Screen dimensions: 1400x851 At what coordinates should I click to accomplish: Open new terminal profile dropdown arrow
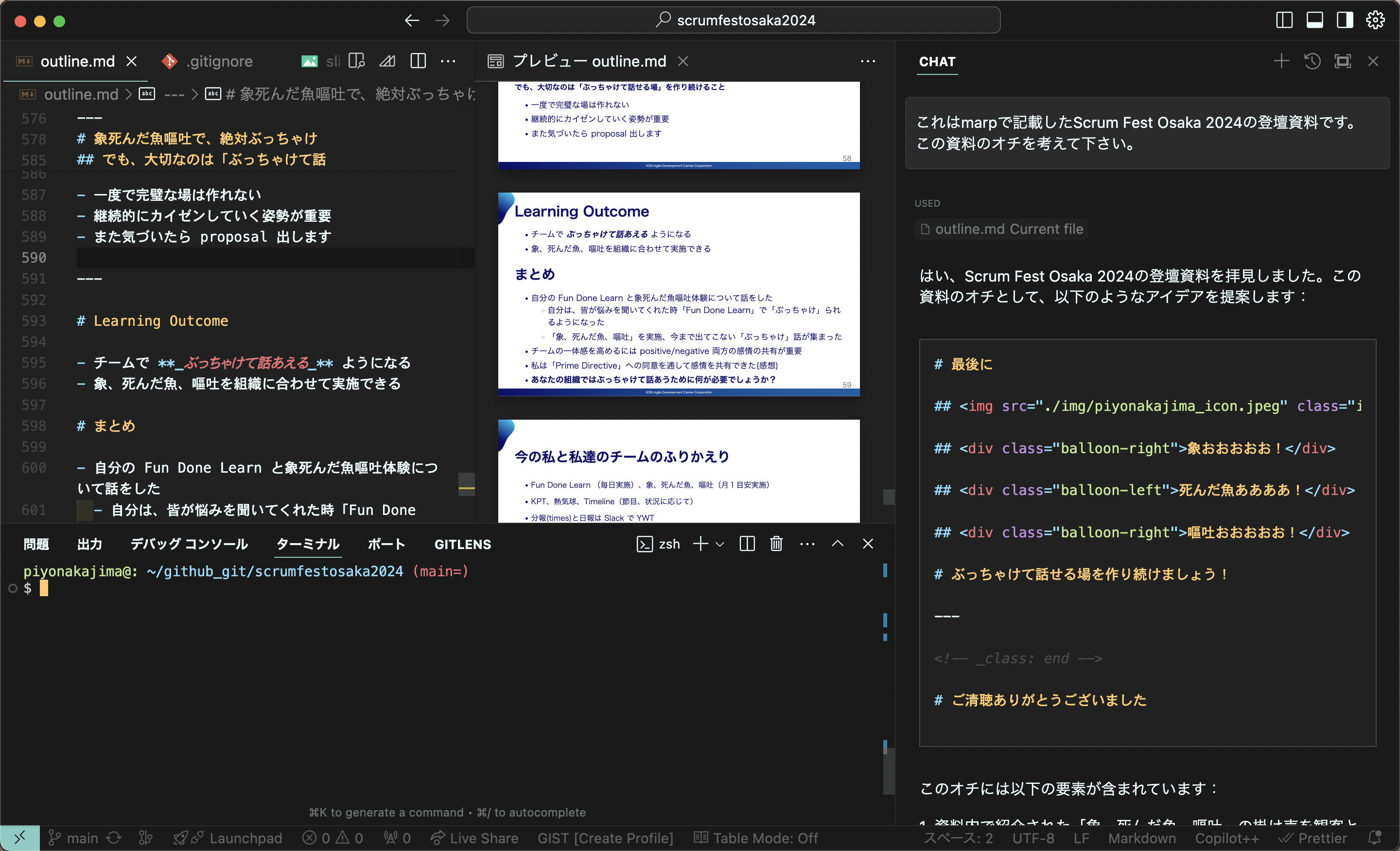(x=720, y=544)
